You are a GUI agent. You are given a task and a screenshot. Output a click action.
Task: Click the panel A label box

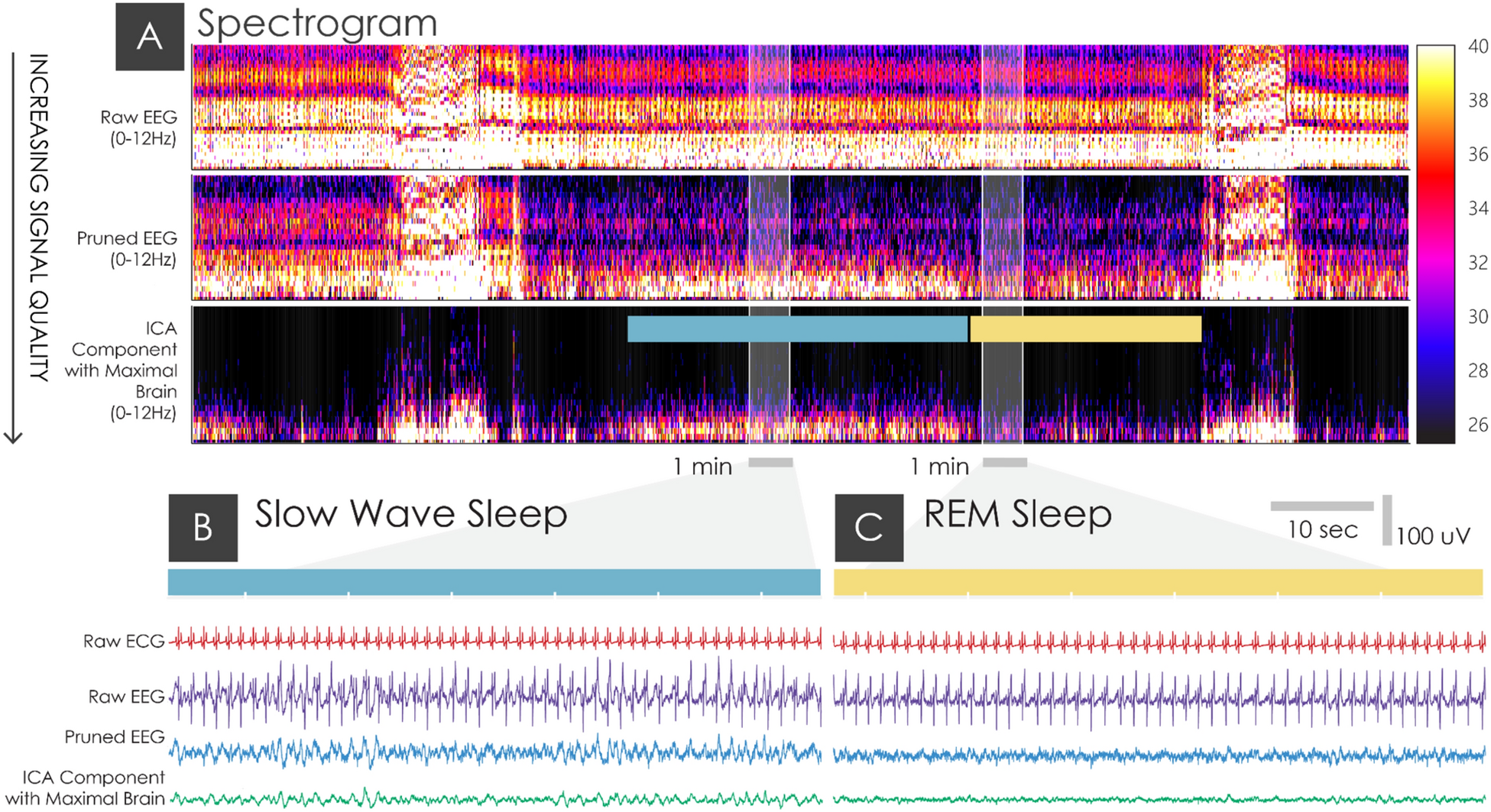tap(150, 37)
